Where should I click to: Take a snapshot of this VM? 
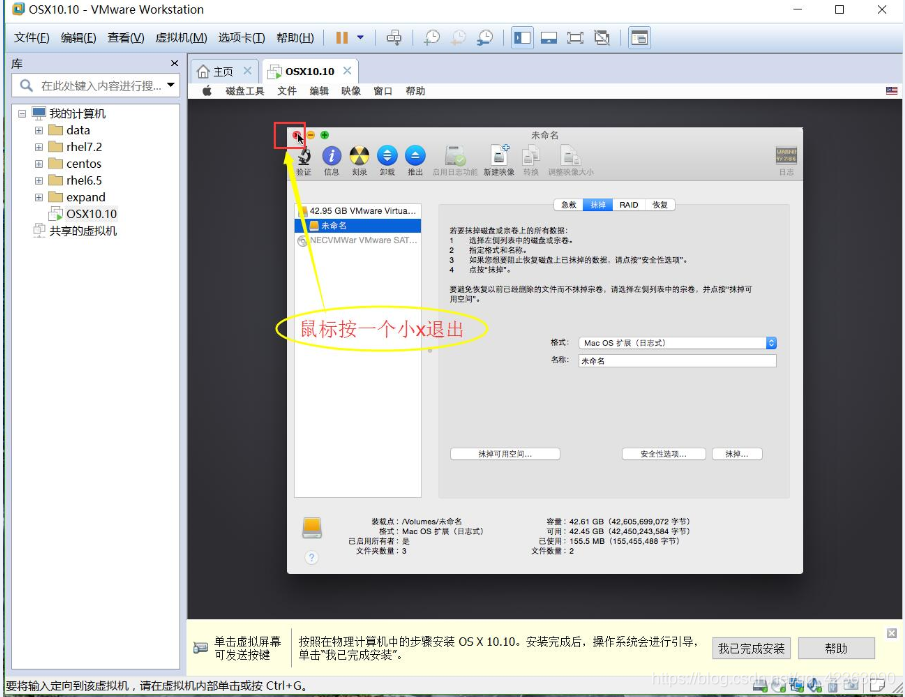[431, 38]
